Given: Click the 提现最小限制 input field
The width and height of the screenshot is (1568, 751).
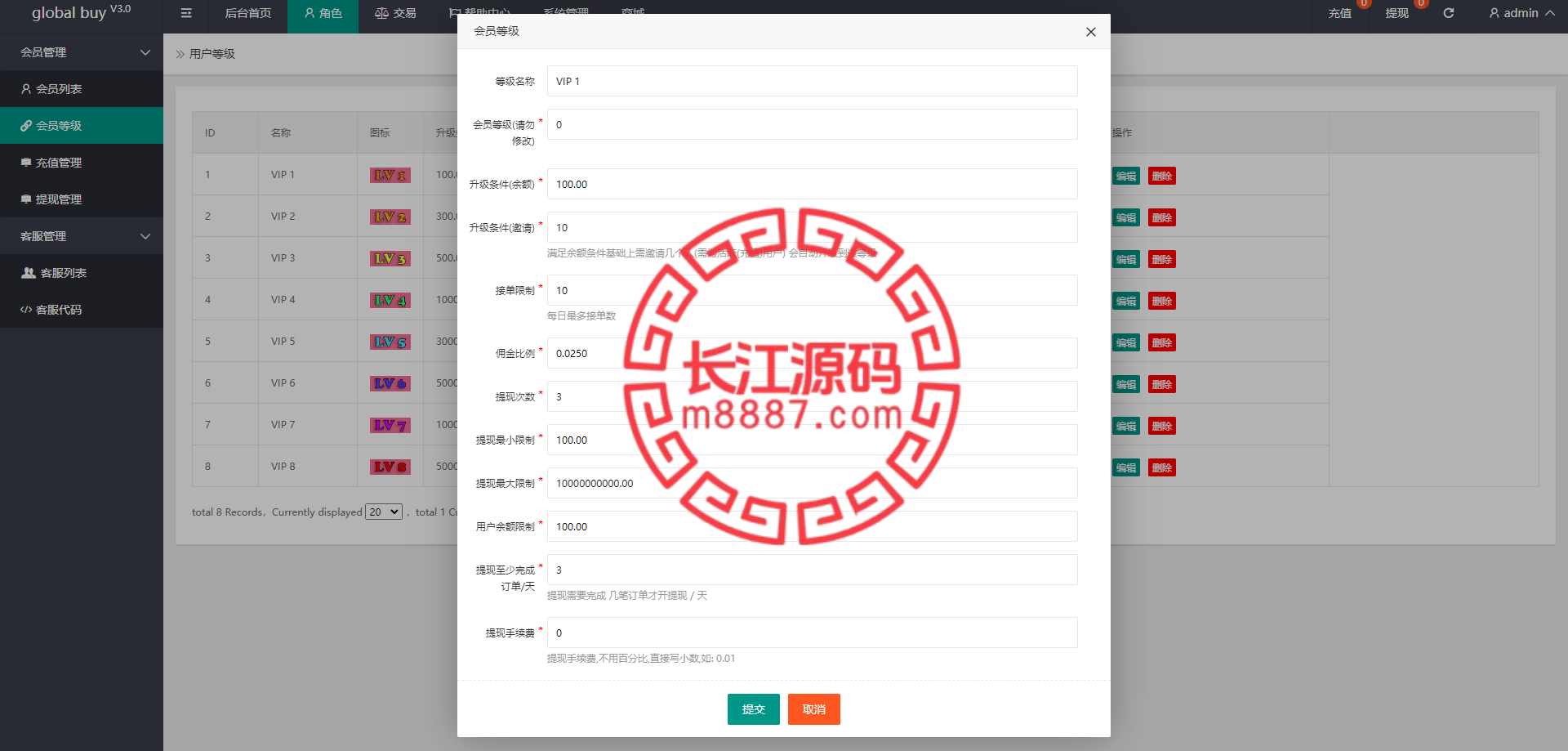Looking at the screenshot, I should click(x=813, y=440).
